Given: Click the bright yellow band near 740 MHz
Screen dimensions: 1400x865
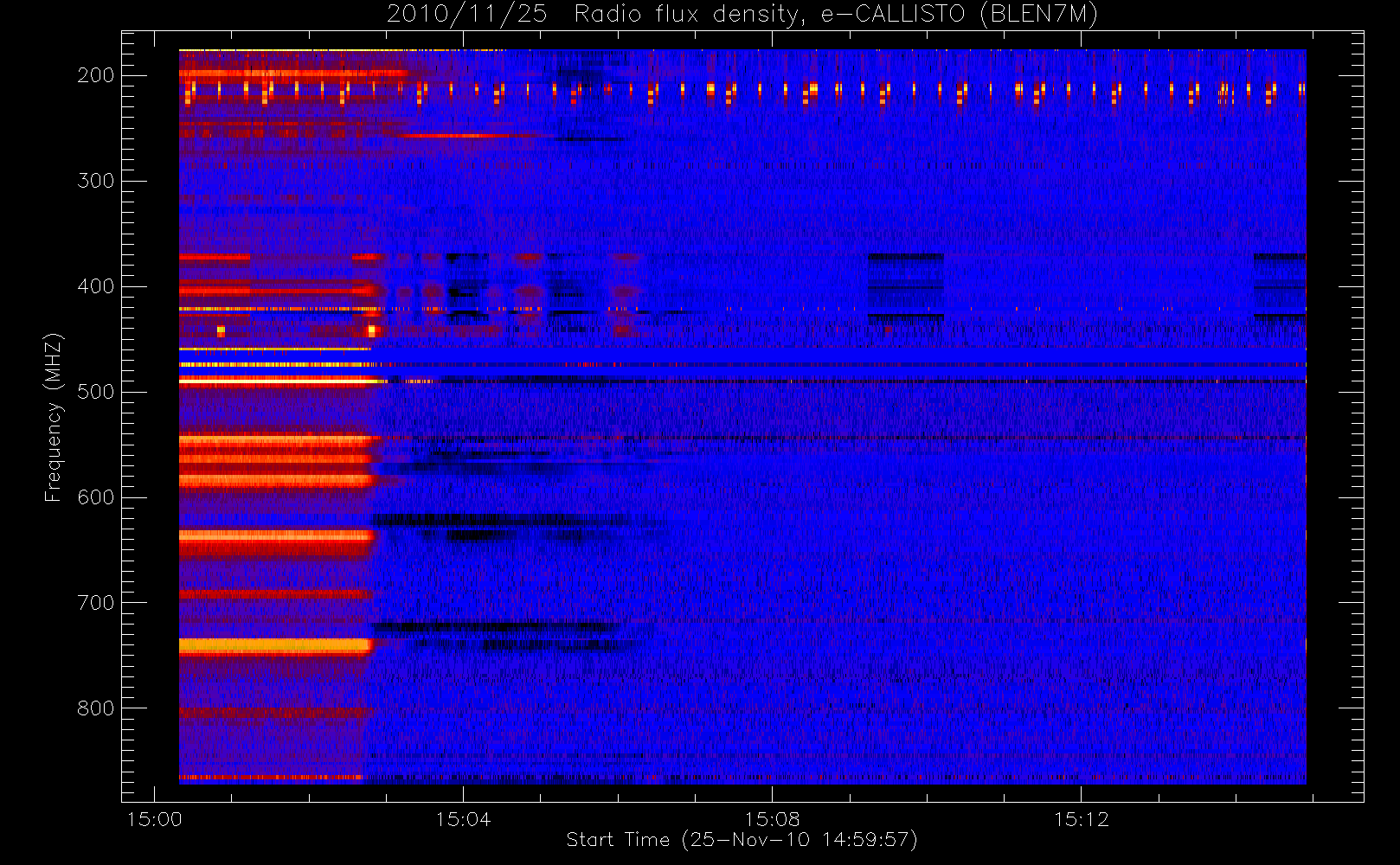Looking at the screenshot, I should point(275,645).
